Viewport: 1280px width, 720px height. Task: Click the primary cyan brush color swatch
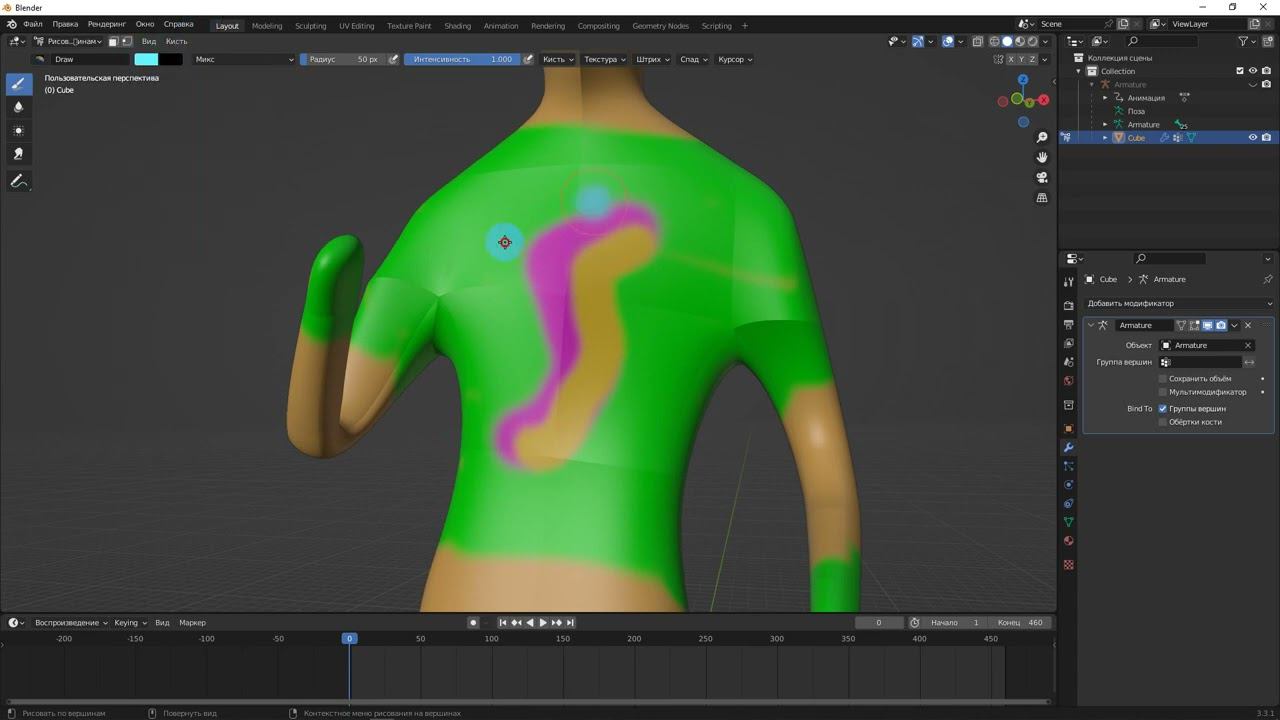[146, 59]
